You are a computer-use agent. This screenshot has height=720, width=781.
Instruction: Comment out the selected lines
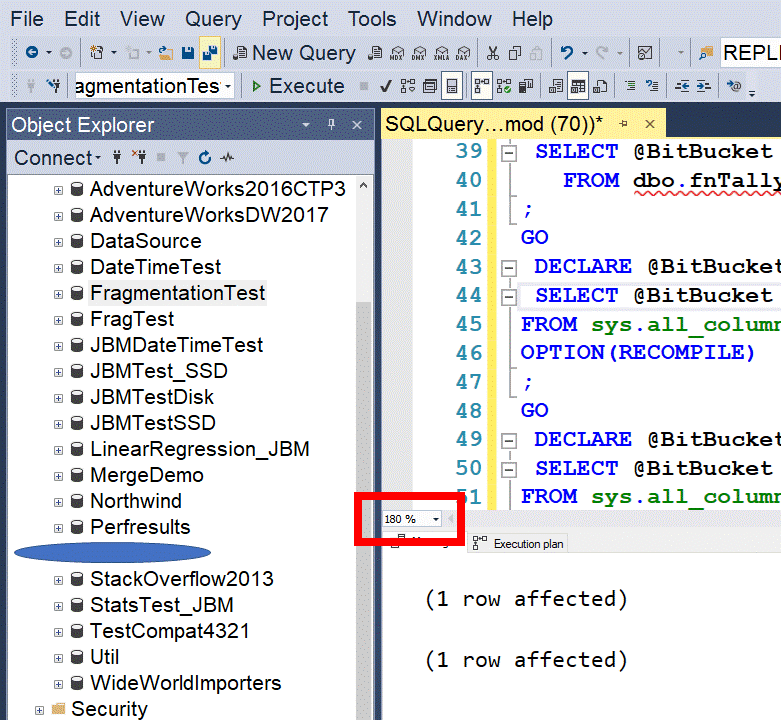pyautogui.click(x=630, y=86)
